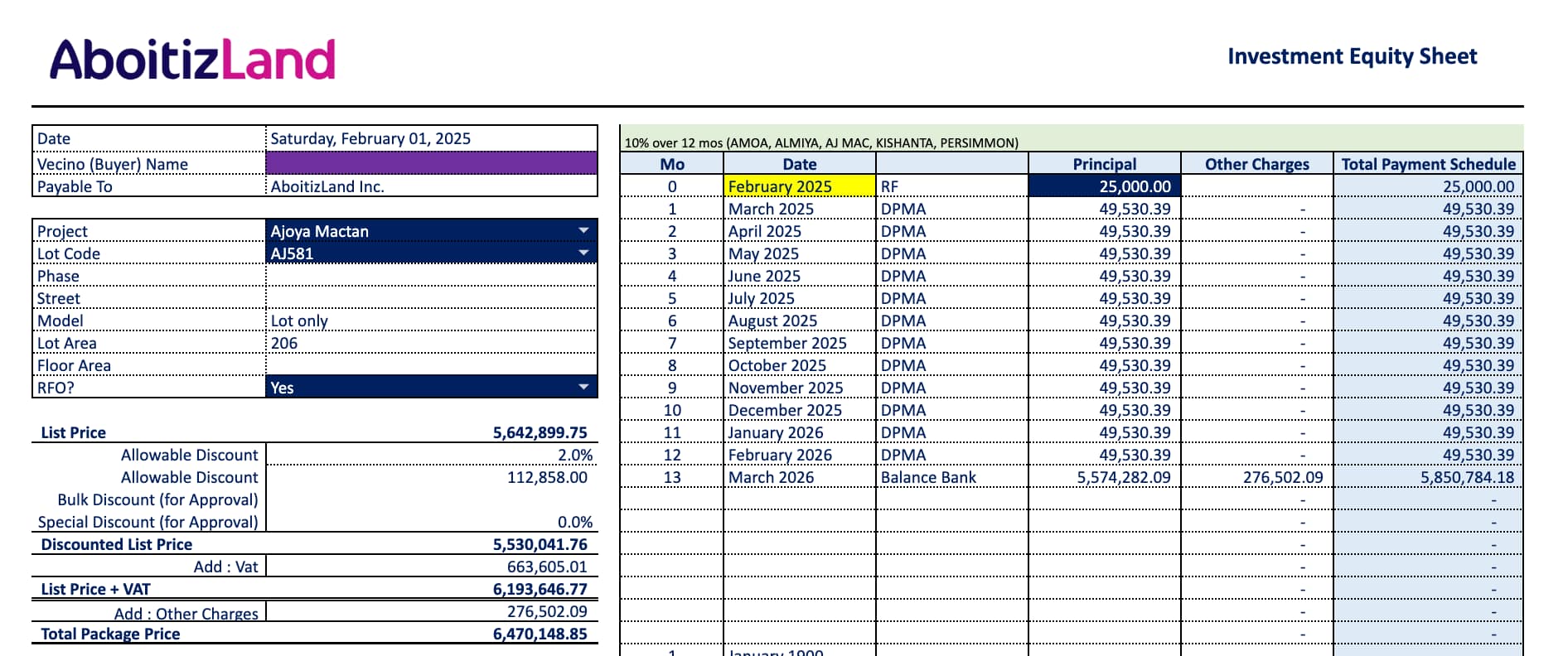Image resolution: width=1568 pixels, height=656 pixels.
Task: Select the yellow February 2025 date cell
Action: pyautogui.click(x=799, y=186)
